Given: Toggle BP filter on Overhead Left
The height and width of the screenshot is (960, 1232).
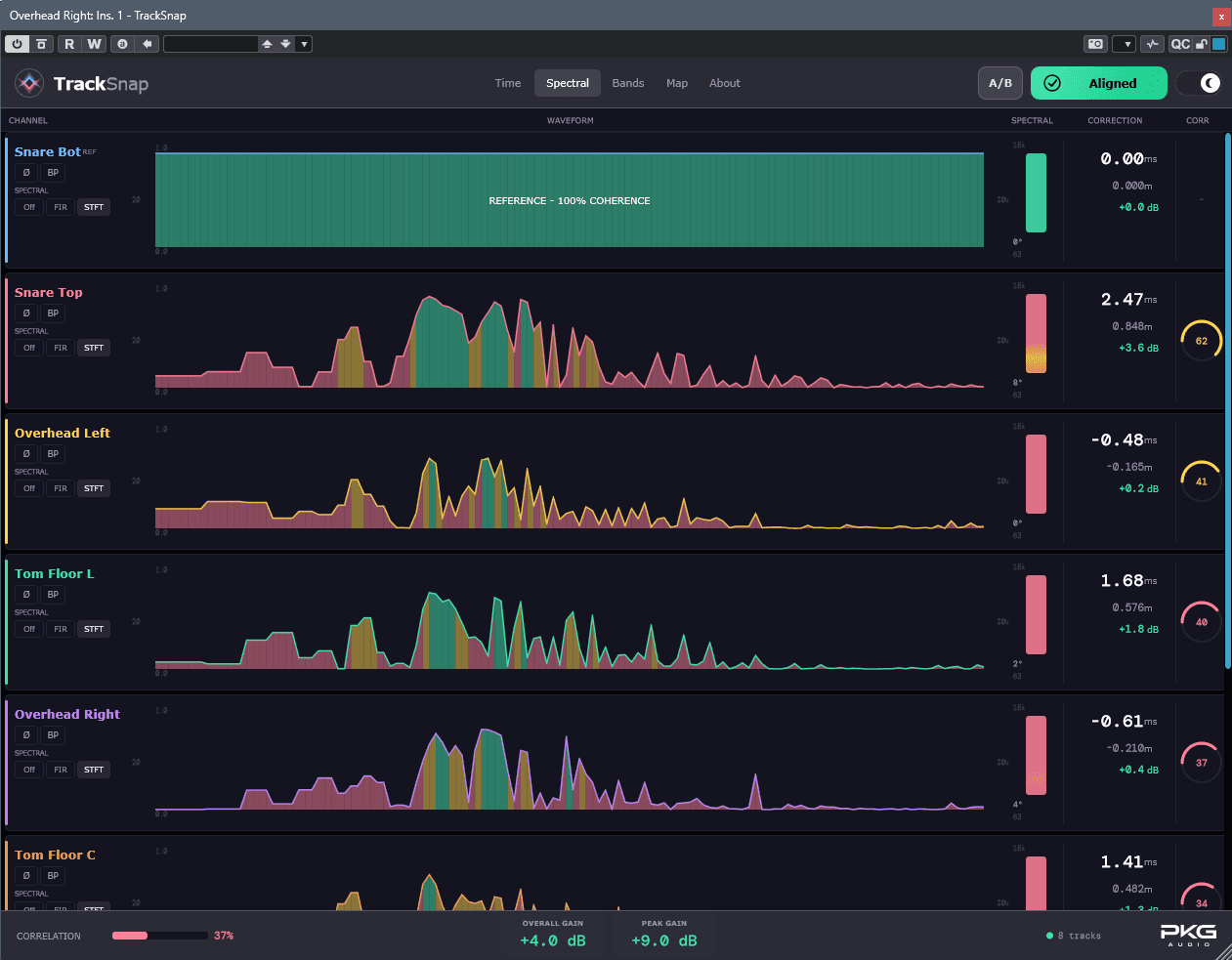Looking at the screenshot, I should coord(53,454).
